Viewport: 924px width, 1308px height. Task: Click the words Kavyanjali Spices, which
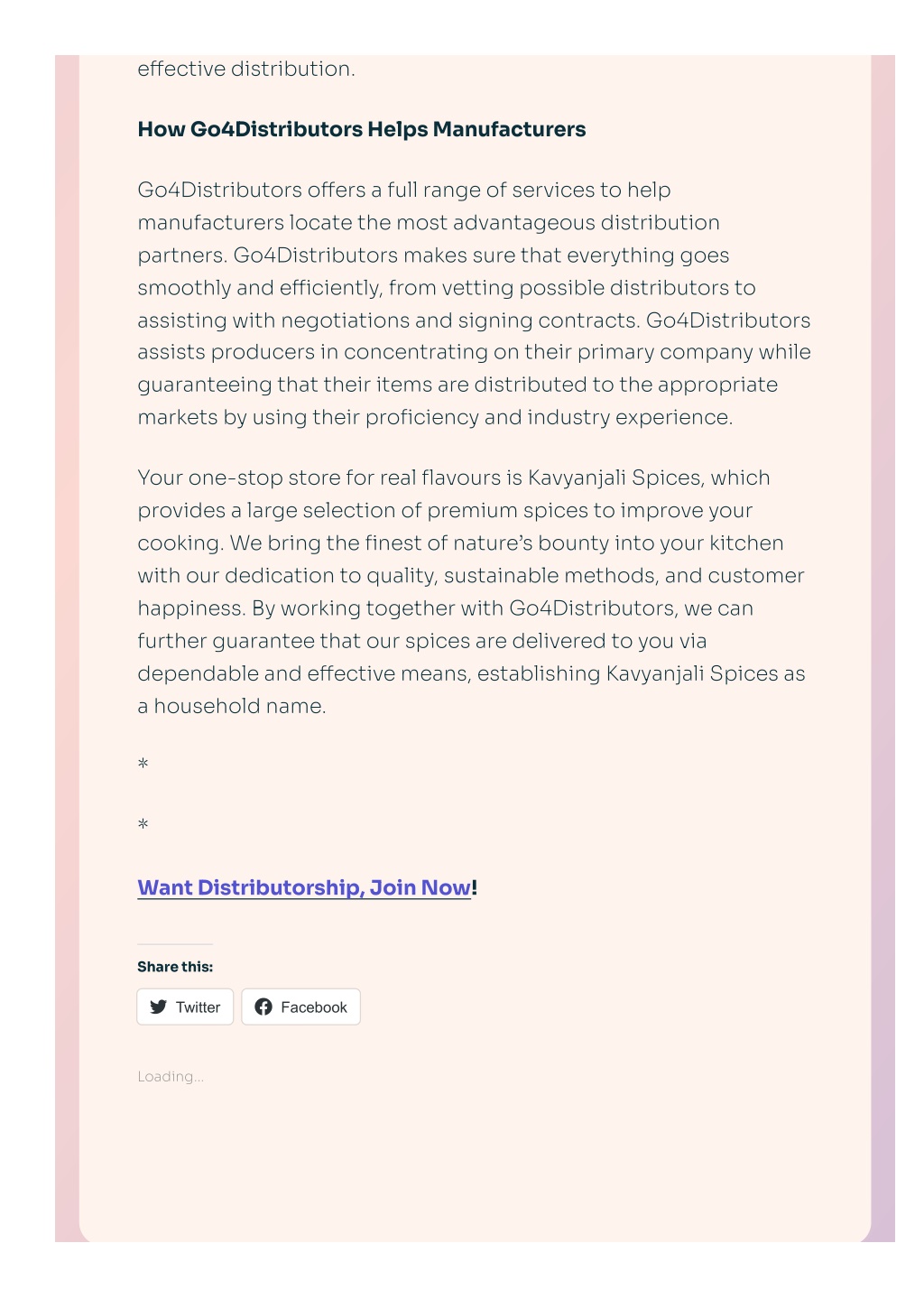[649, 478]
